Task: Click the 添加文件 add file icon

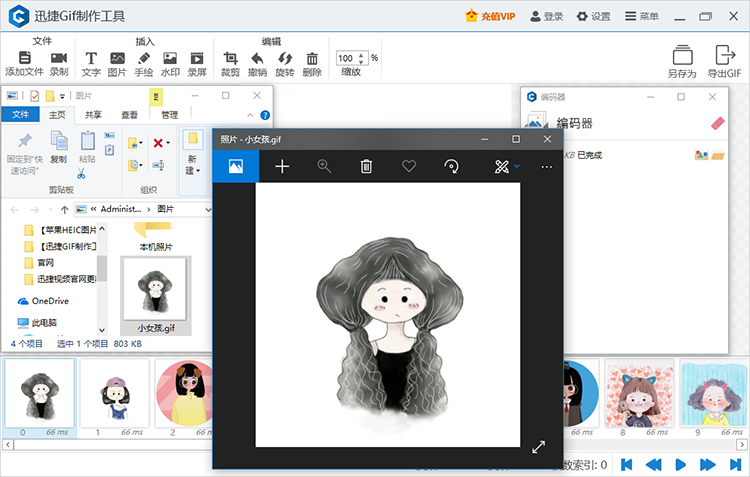Action: tap(24, 58)
